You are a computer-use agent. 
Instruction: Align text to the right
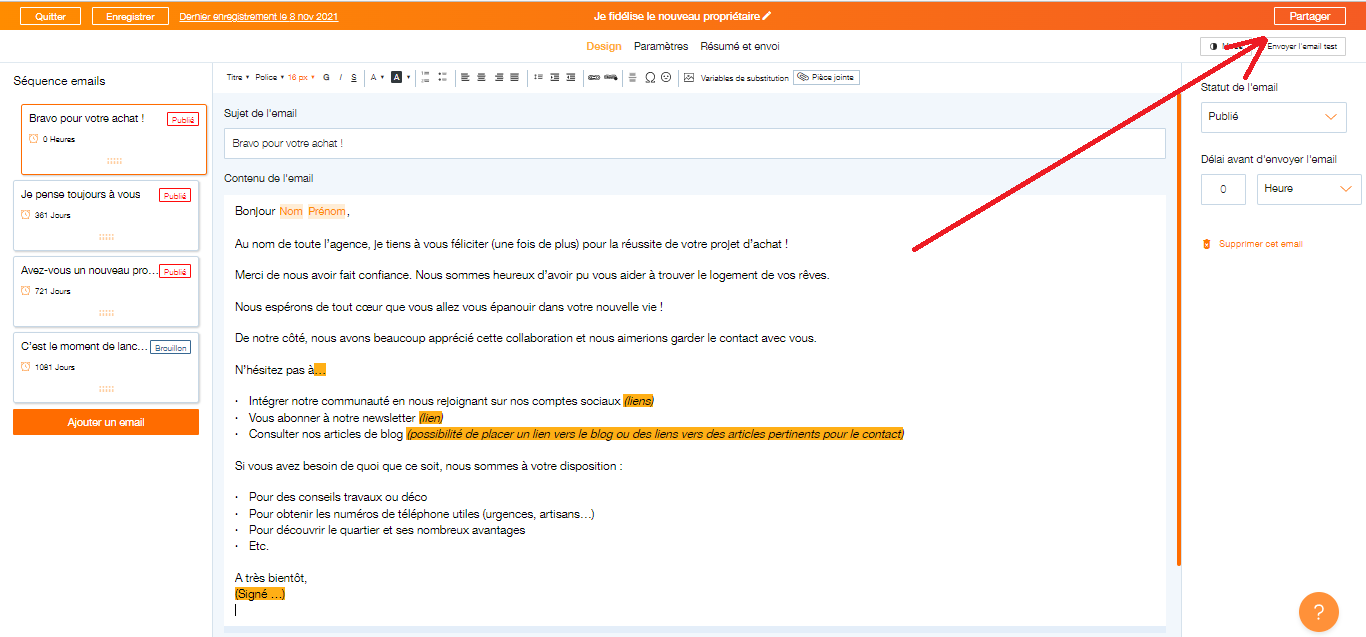click(498, 77)
